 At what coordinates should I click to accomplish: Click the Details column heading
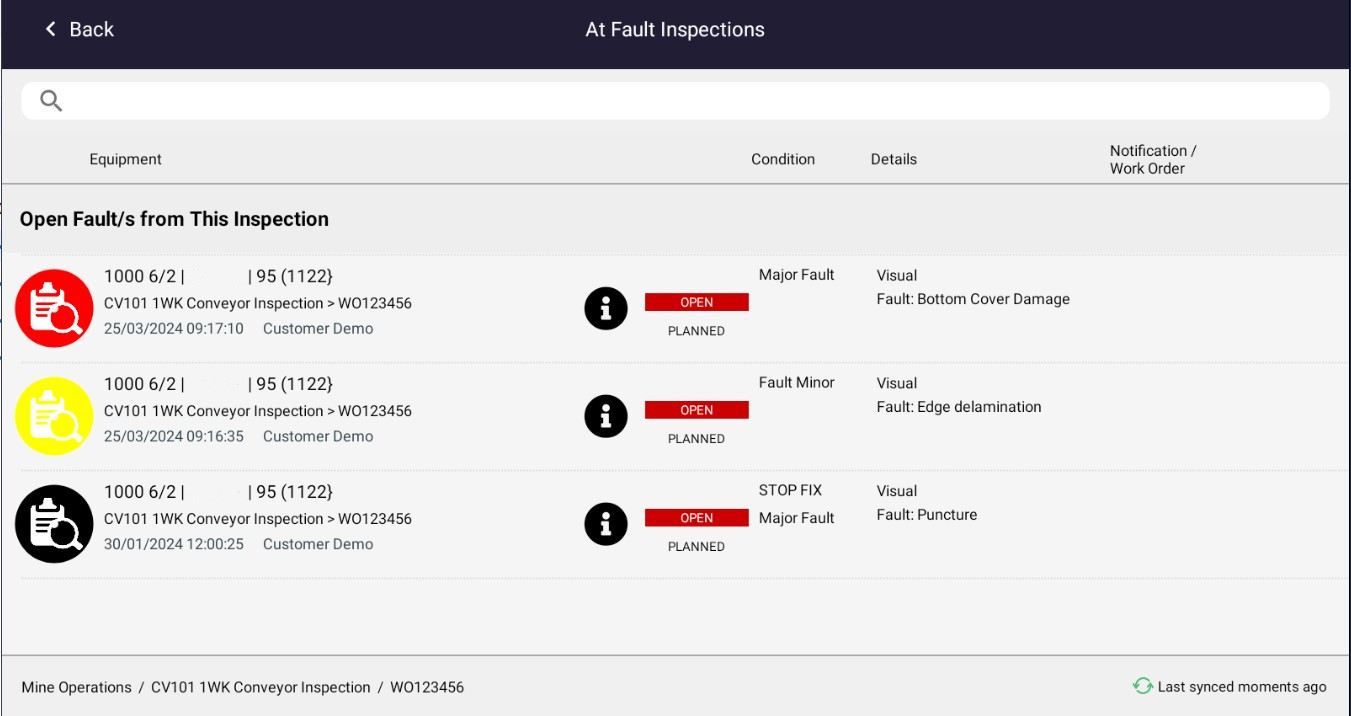click(x=892, y=158)
